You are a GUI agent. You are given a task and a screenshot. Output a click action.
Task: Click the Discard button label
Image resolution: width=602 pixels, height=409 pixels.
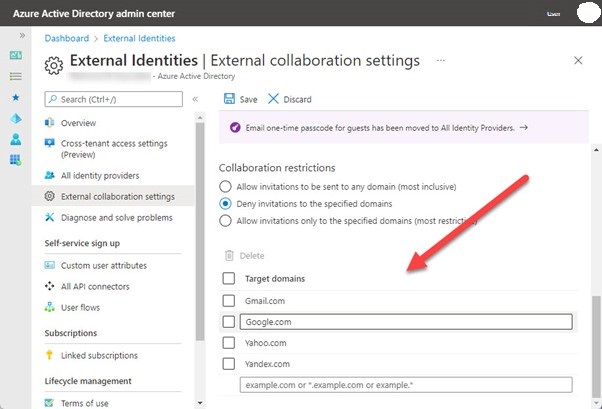[x=297, y=99]
